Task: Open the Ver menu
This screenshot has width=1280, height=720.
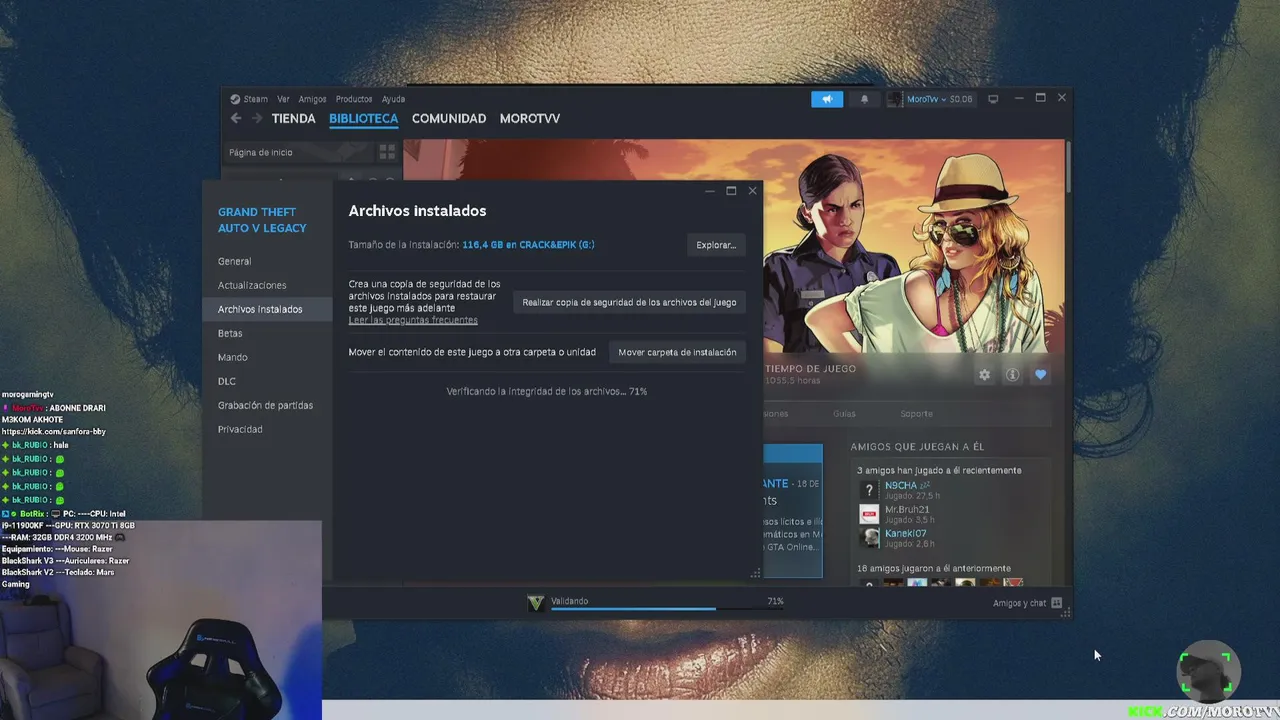Action: coord(283,99)
